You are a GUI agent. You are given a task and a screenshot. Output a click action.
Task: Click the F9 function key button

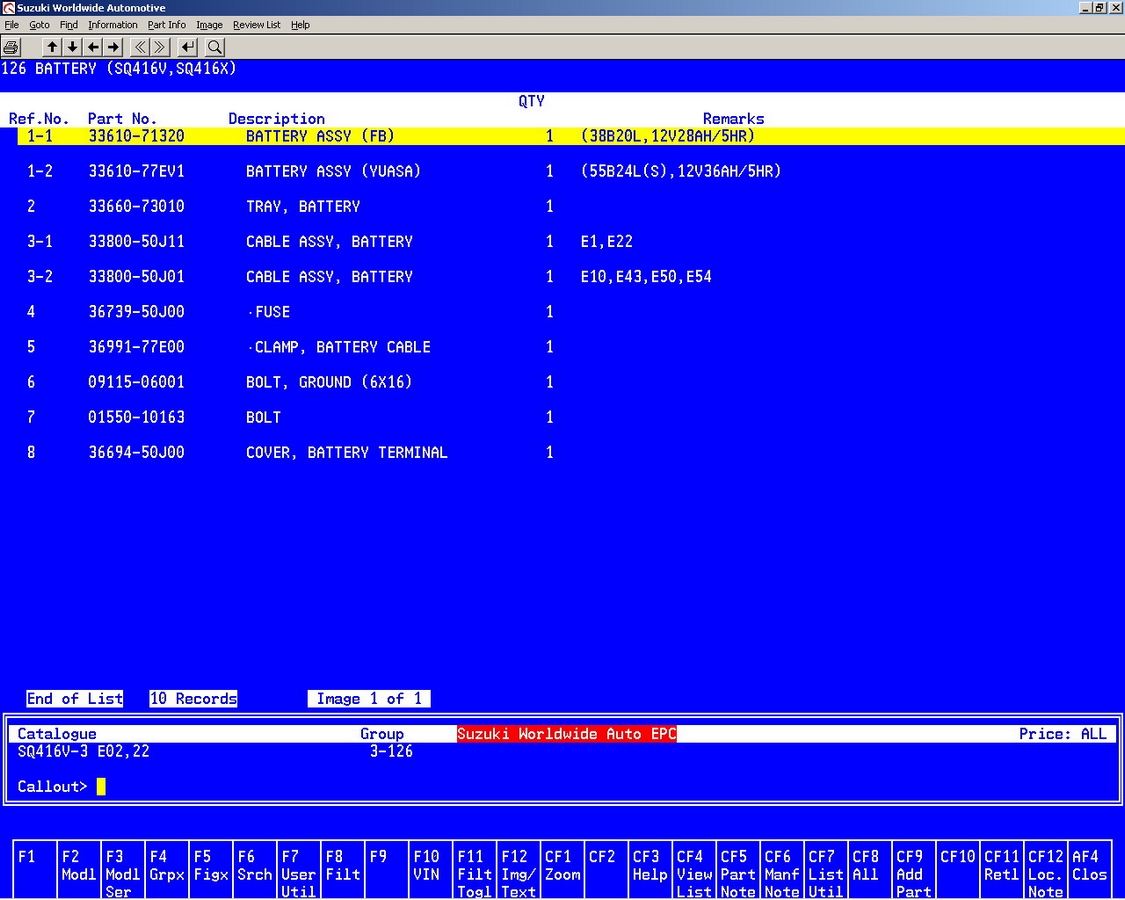pos(387,869)
